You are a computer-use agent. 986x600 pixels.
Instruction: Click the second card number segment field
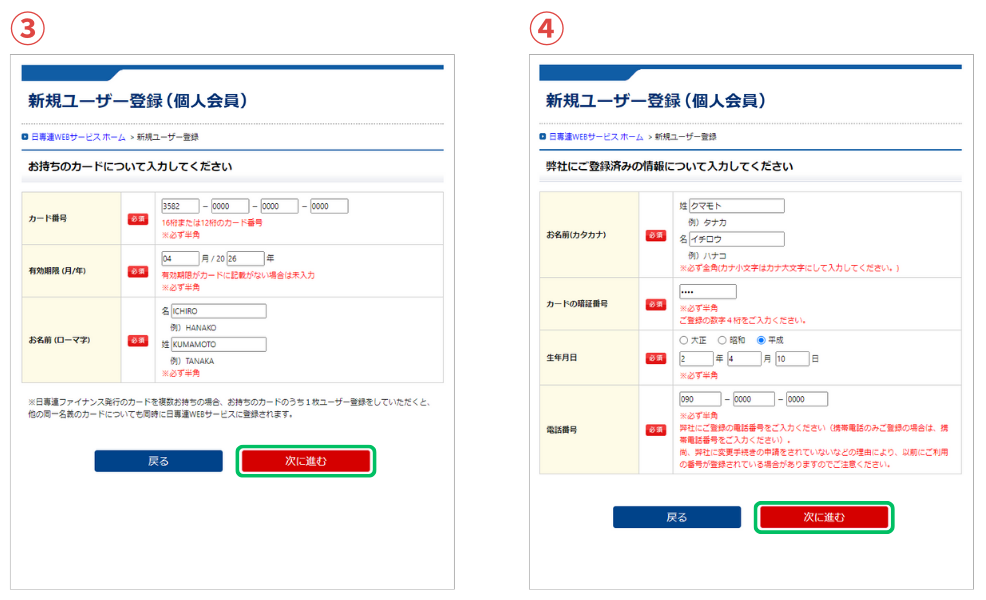click(x=230, y=206)
